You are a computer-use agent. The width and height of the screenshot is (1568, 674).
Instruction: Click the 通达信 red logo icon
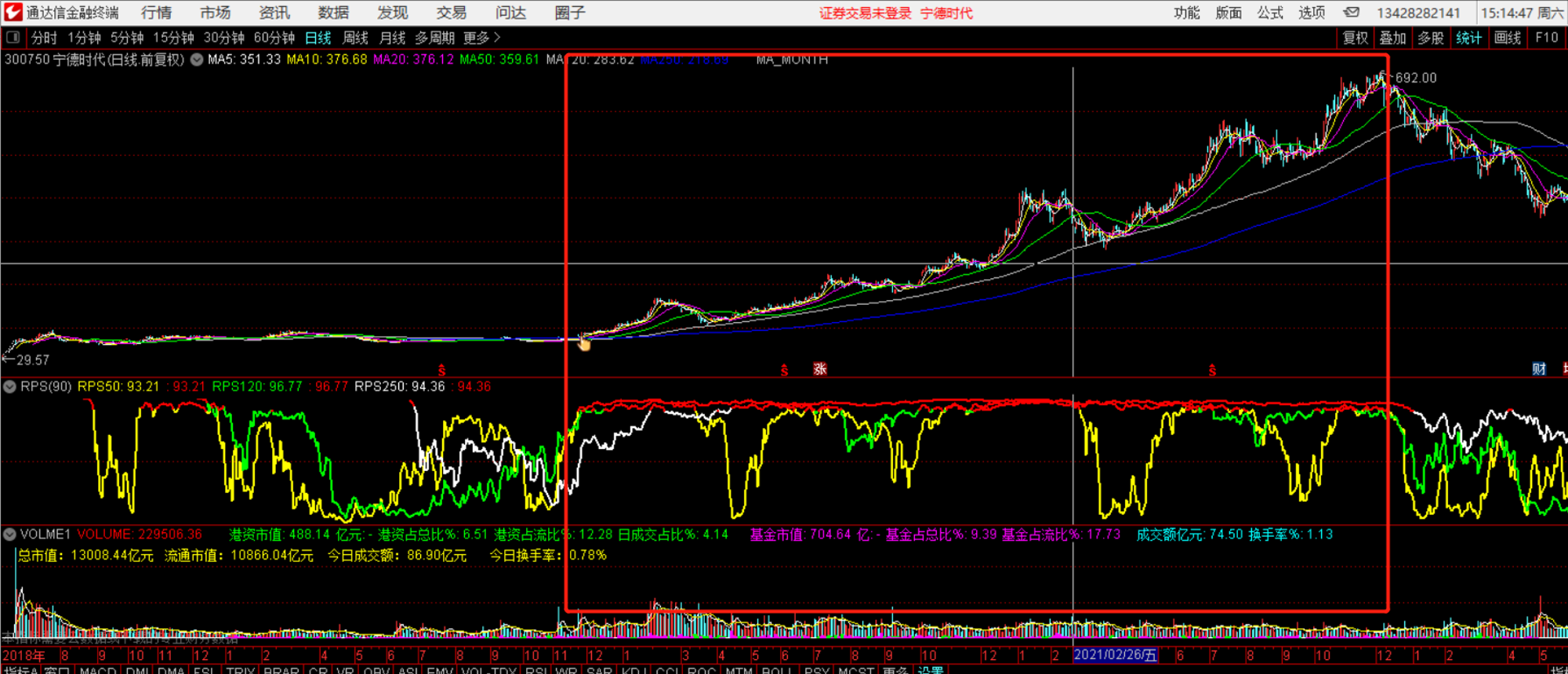[x=13, y=12]
